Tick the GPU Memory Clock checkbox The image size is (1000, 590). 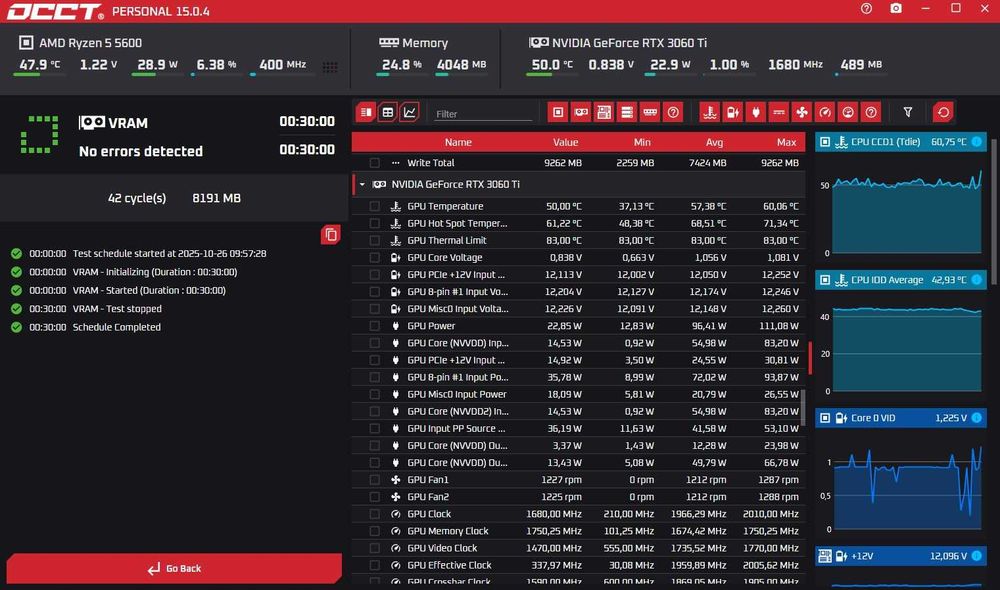point(374,531)
